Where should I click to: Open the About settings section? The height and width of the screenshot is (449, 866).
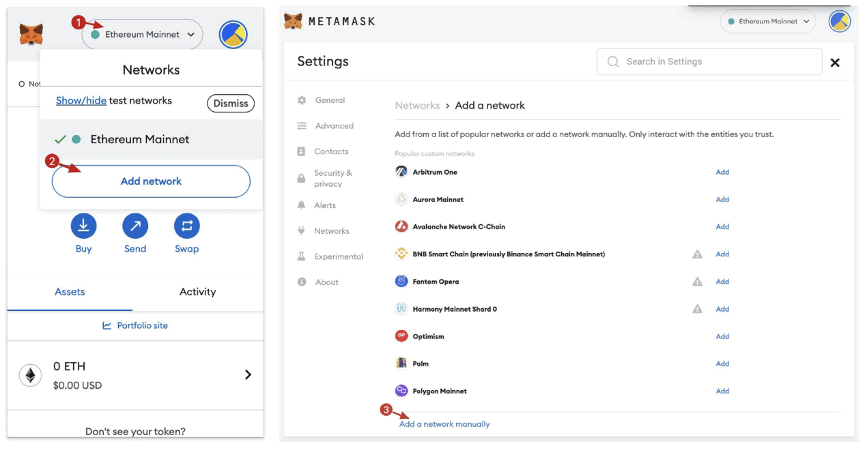point(326,282)
